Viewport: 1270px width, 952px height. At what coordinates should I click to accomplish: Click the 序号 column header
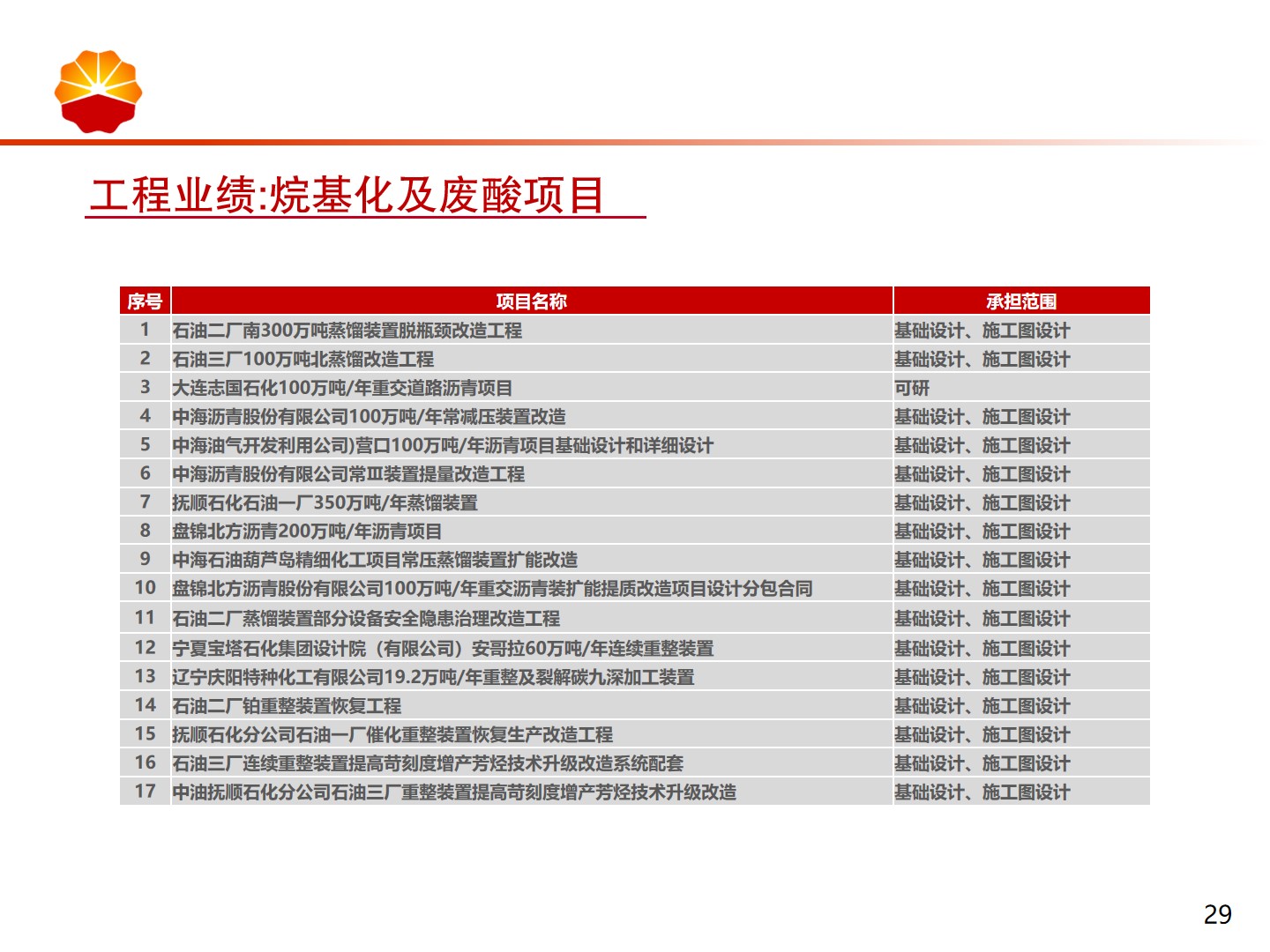pos(145,301)
